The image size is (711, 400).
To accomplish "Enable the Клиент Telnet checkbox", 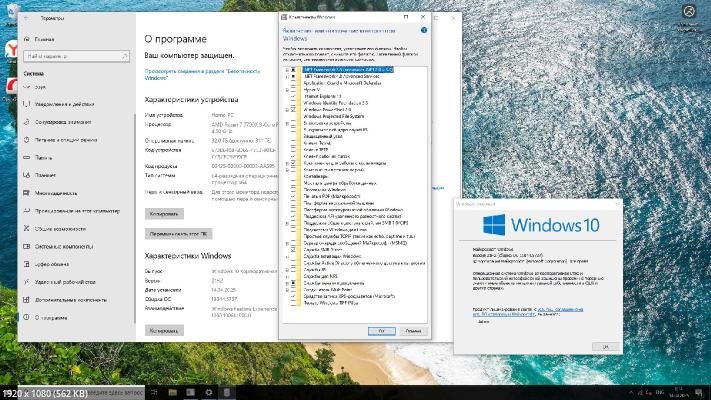I will pyautogui.click(x=293, y=143).
